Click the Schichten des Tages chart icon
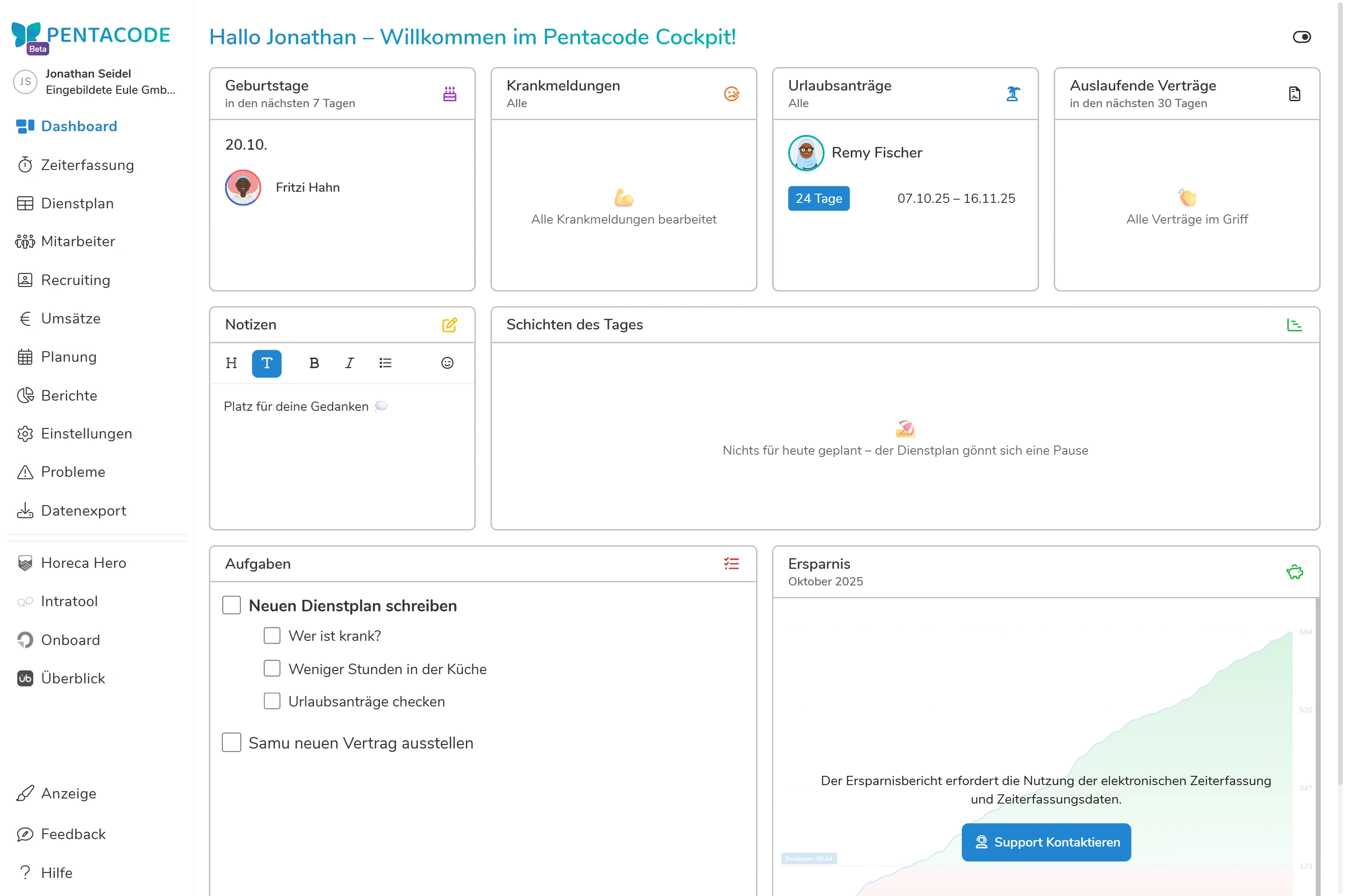This screenshot has height=896, width=1345. [1295, 324]
